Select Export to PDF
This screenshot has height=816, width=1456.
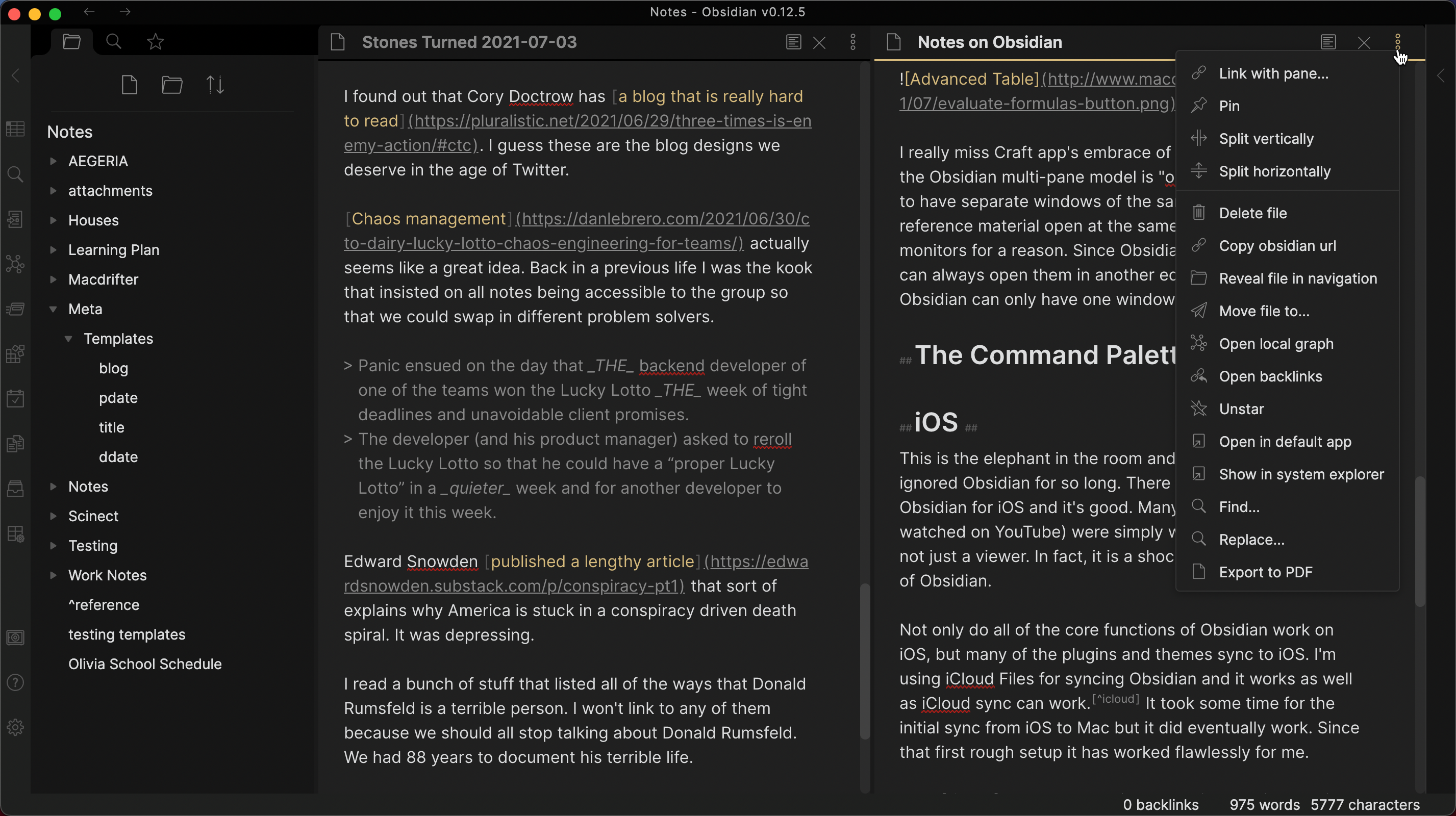(1288, 572)
